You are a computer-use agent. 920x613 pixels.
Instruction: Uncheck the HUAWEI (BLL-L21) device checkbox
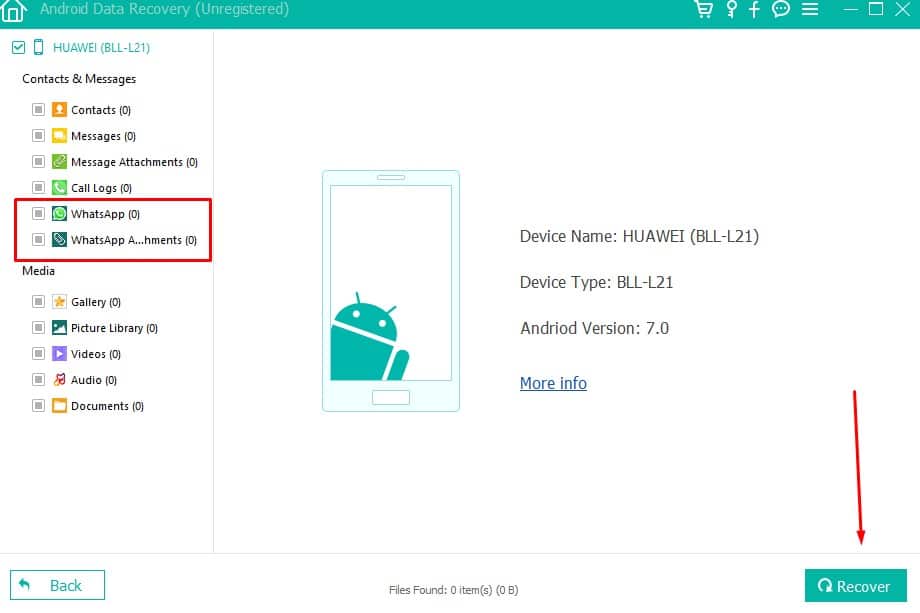coord(17,47)
